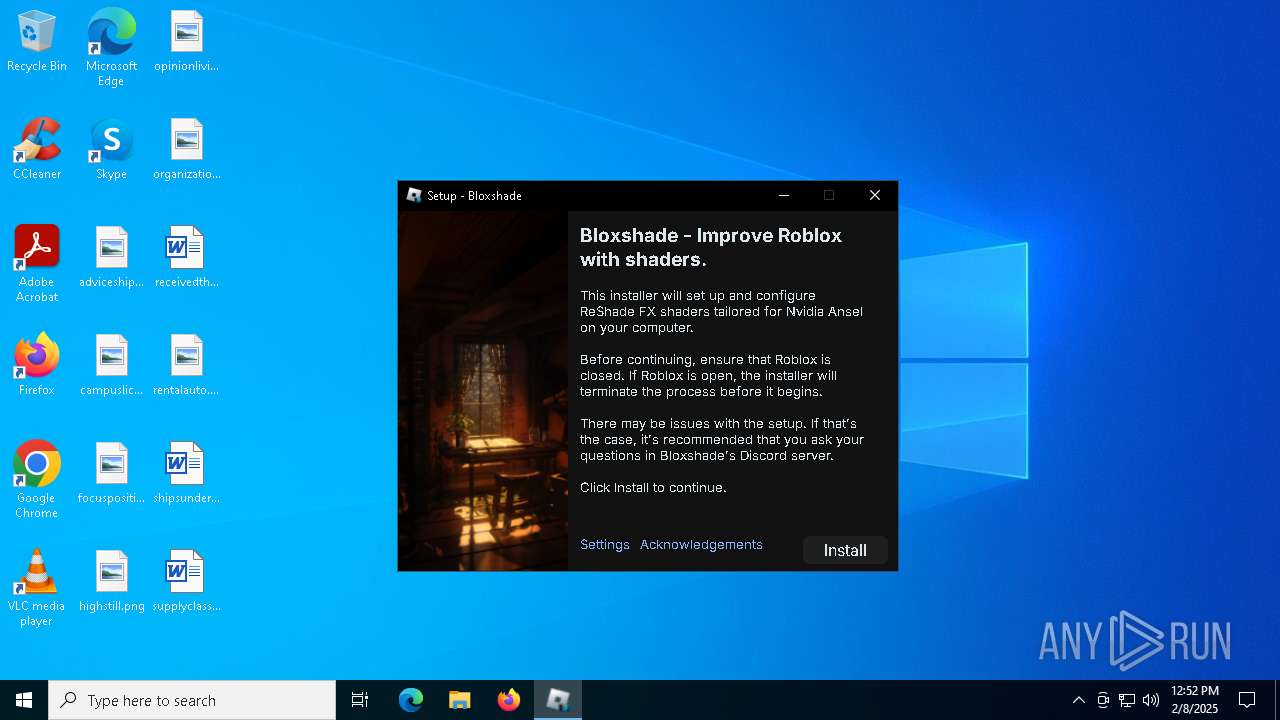Image resolution: width=1280 pixels, height=720 pixels.
Task: Click the Bloxshade icon in the title bar
Action: point(414,195)
